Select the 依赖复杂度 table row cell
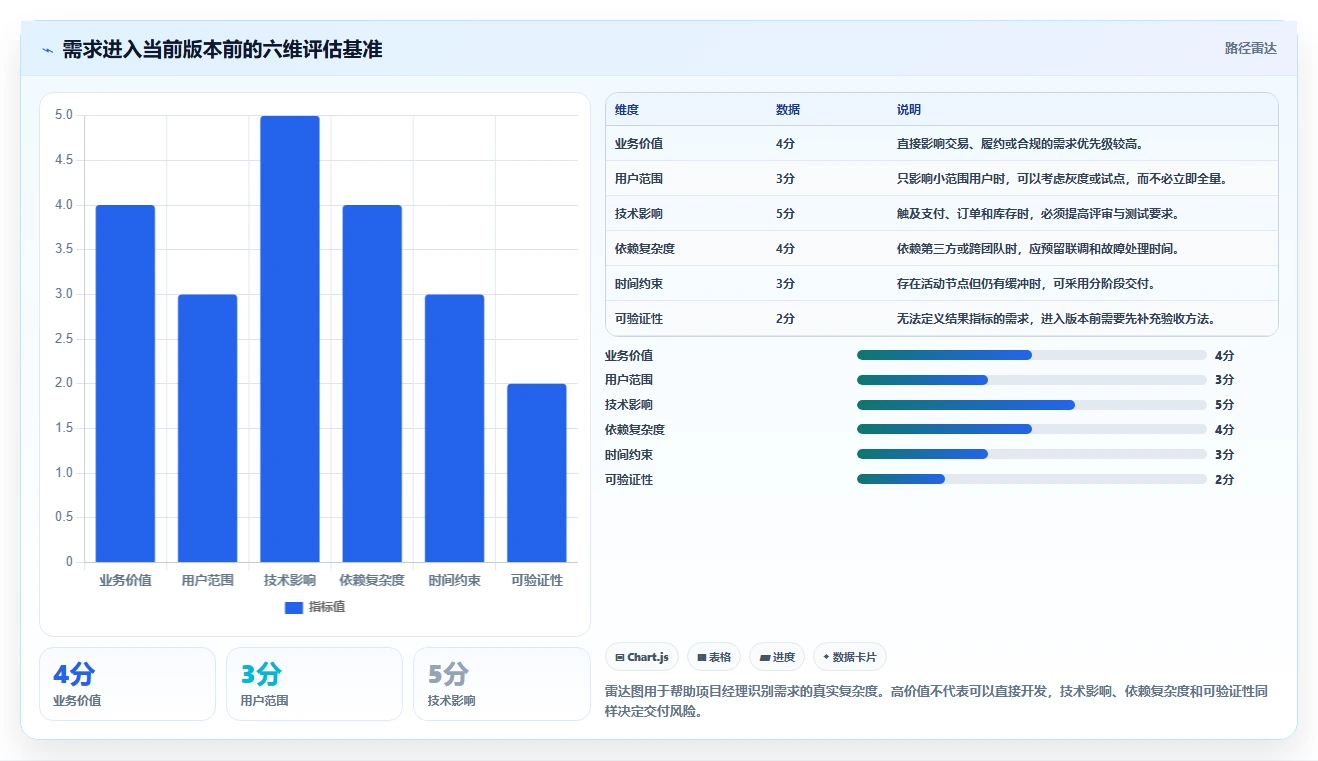The image size is (1318, 761). click(x=645, y=249)
